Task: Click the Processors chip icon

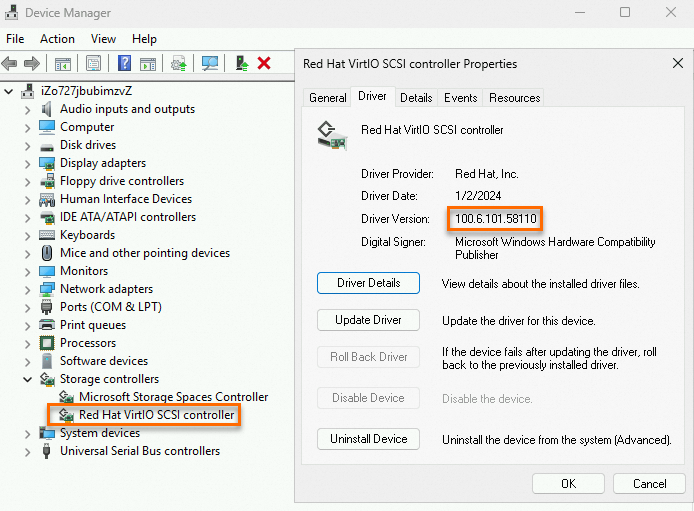Action: tap(46, 343)
